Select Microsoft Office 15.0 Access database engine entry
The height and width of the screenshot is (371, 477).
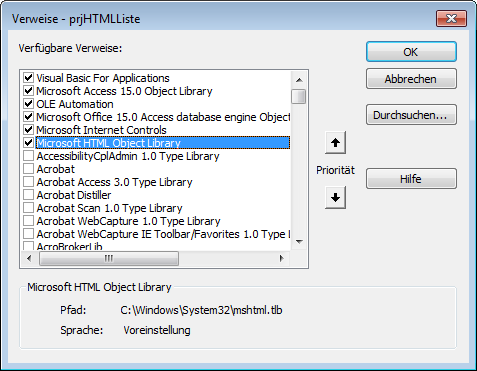point(163,117)
